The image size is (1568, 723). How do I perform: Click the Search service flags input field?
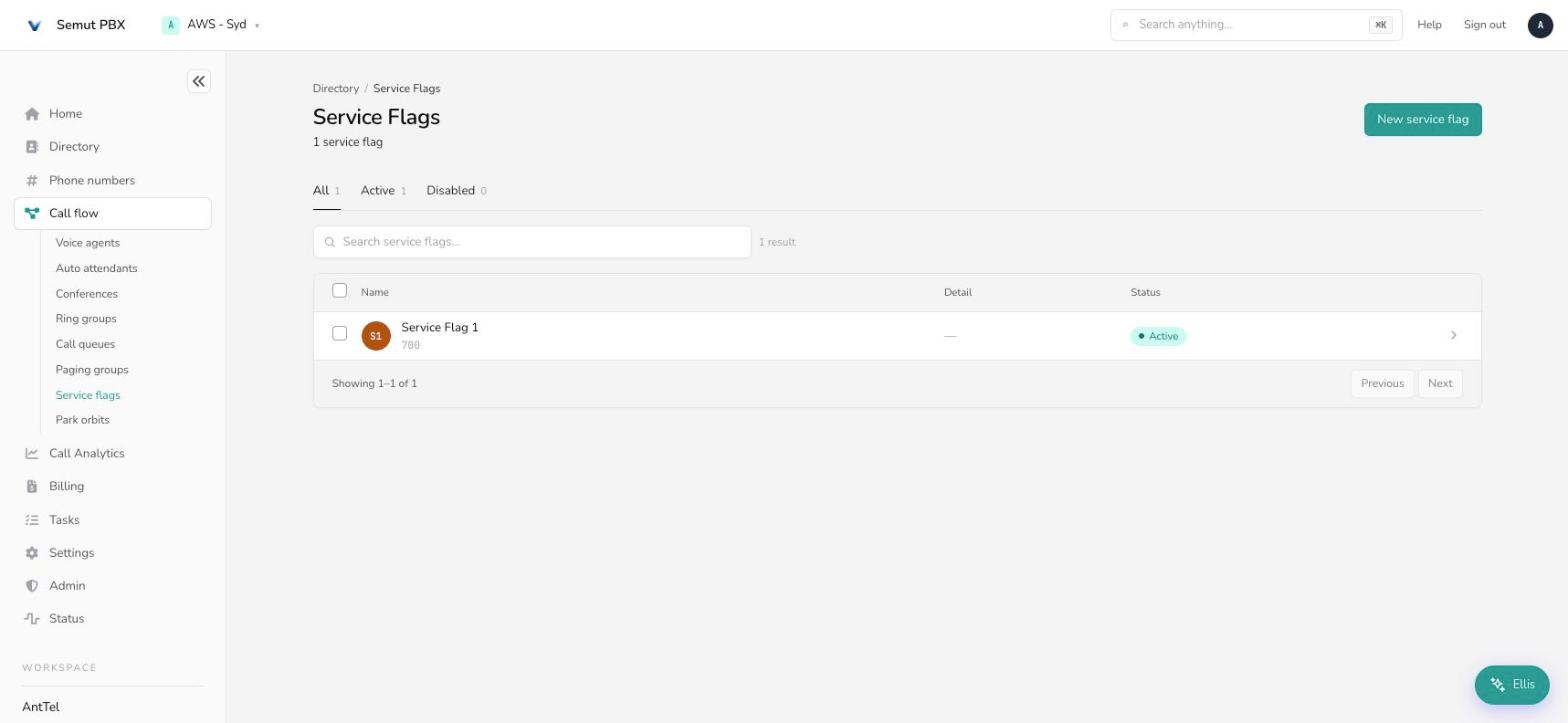point(532,242)
